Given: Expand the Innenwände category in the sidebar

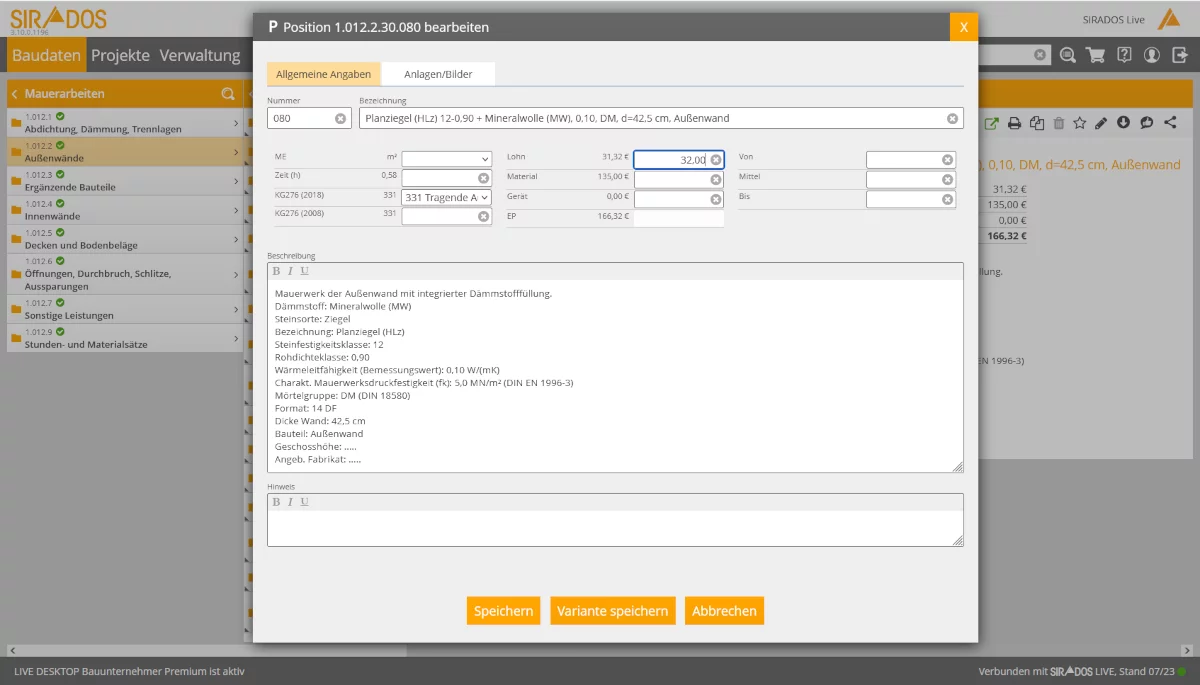Looking at the screenshot, I should point(236,210).
